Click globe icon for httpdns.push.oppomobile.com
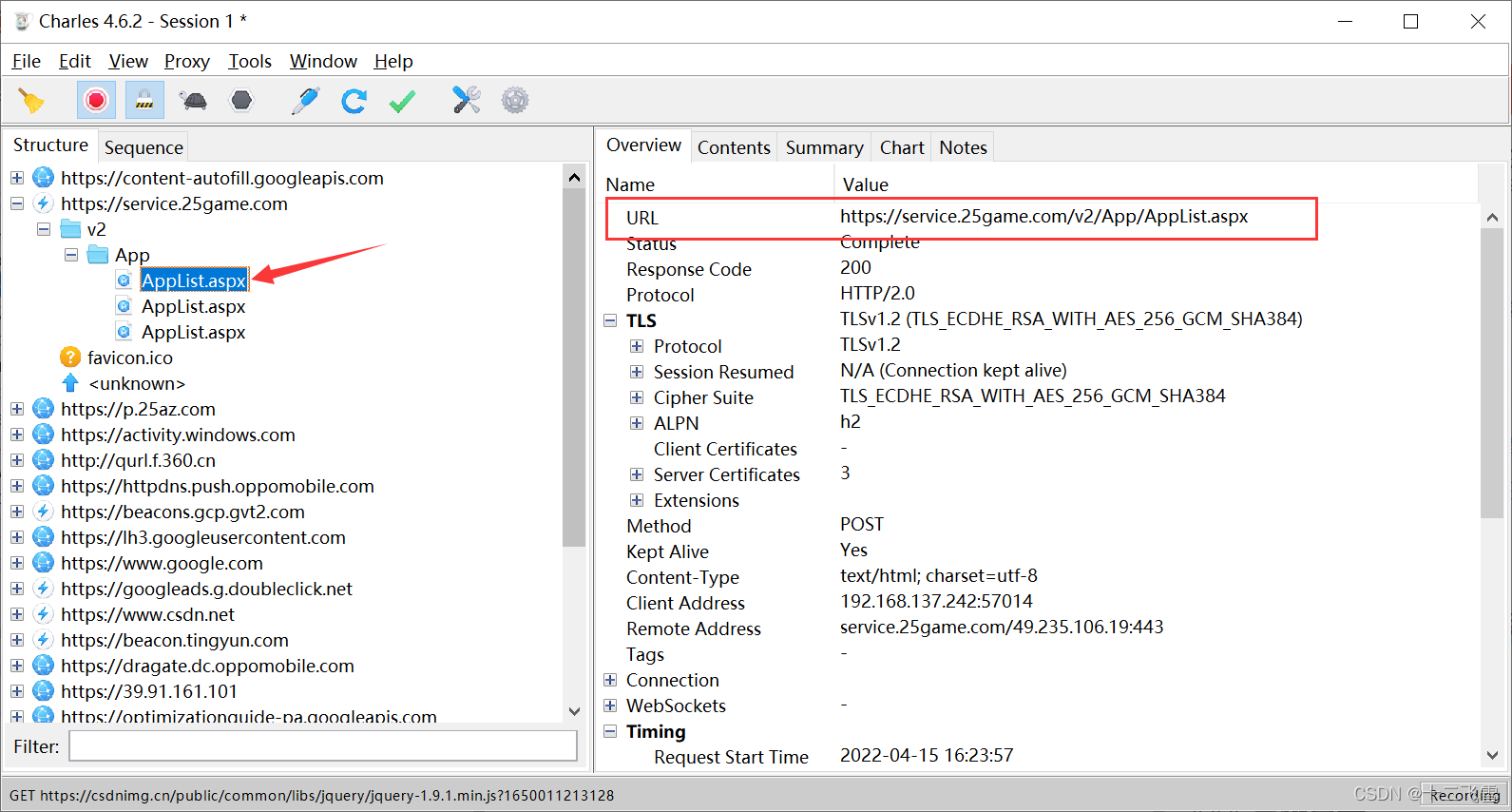 coord(44,486)
